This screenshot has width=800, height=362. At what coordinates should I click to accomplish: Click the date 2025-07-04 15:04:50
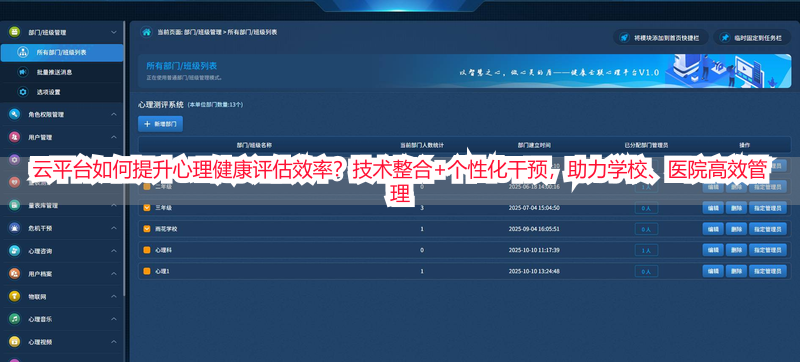(x=534, y=208)
